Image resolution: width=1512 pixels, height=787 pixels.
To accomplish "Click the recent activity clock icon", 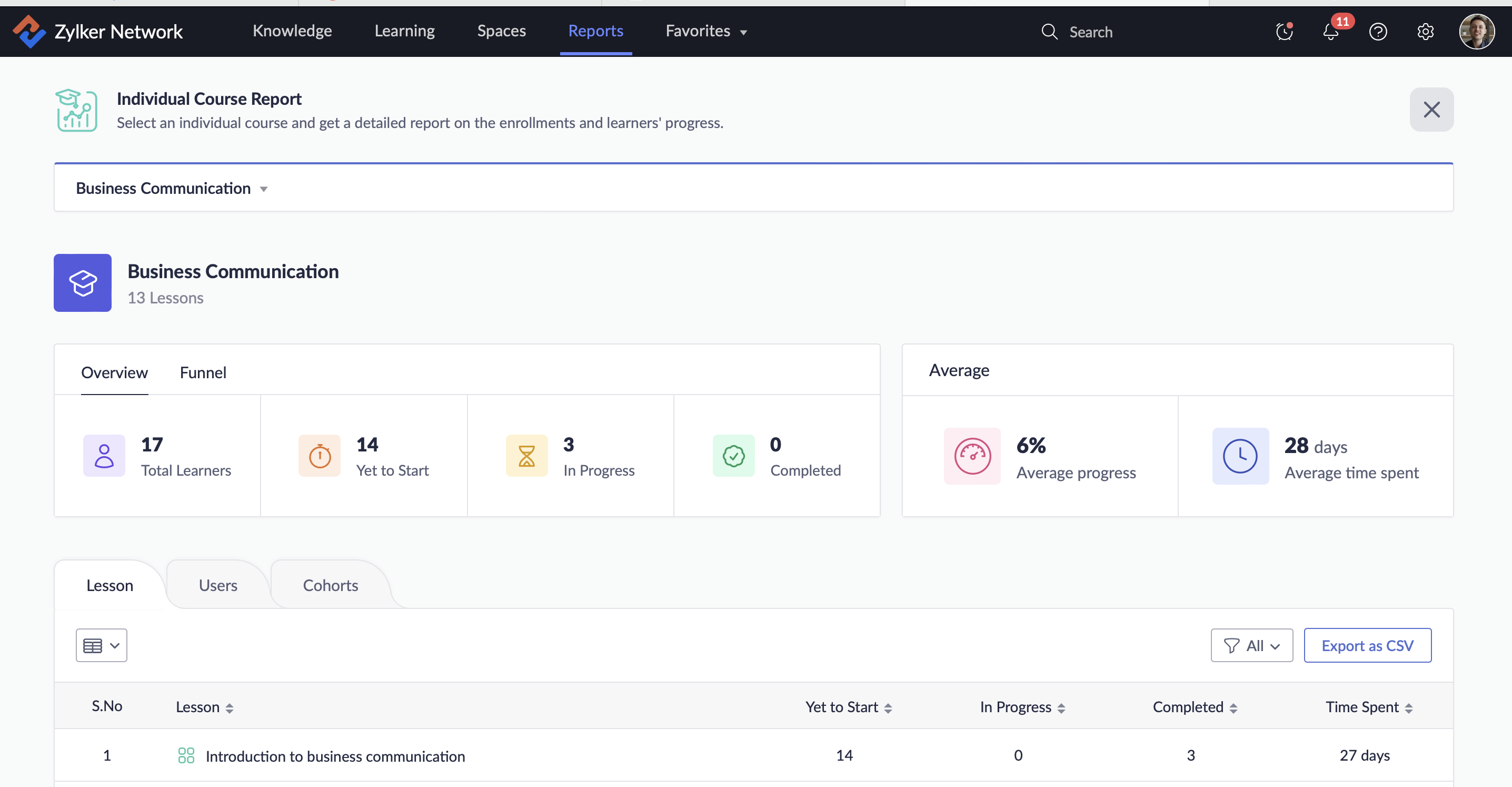I will (1284, 32).
